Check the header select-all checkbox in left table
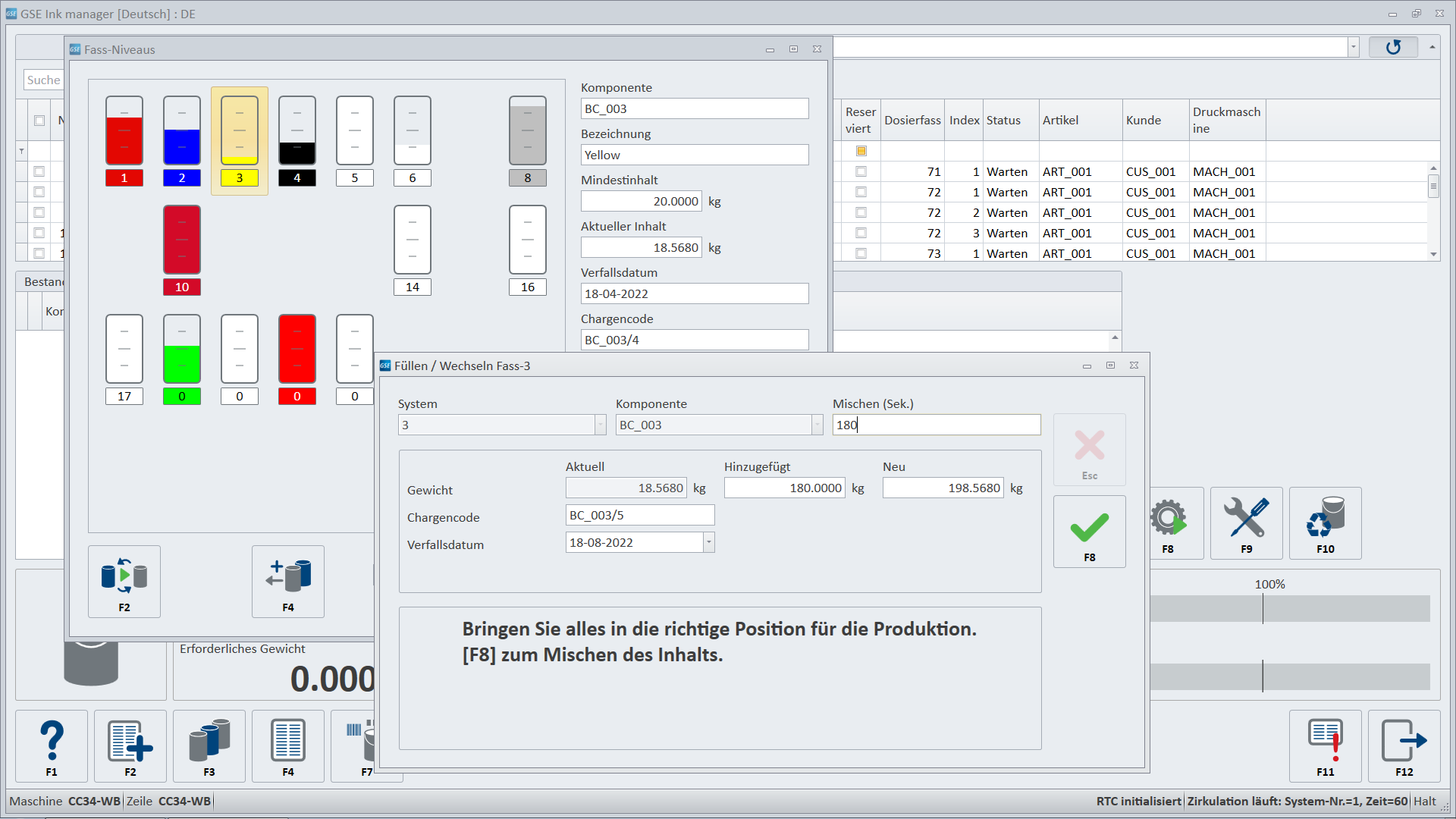Screen dimensions: 1456x819 pos(39,121)
